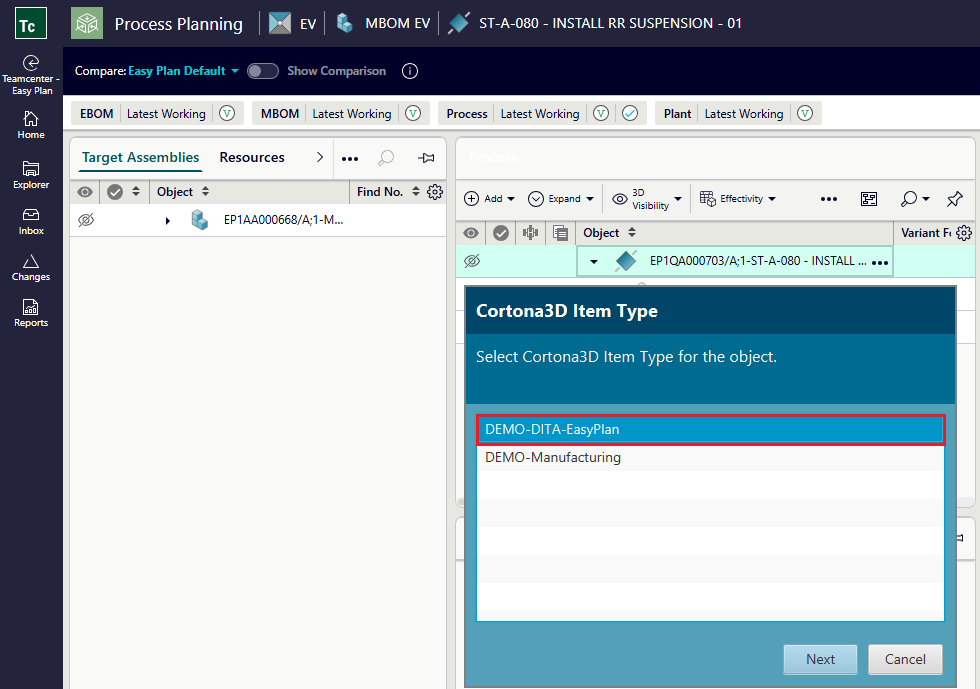Screen dimensions: 980x689
Task: Click the checkmark column header in Process table
Action: click(x=501, y=233)
